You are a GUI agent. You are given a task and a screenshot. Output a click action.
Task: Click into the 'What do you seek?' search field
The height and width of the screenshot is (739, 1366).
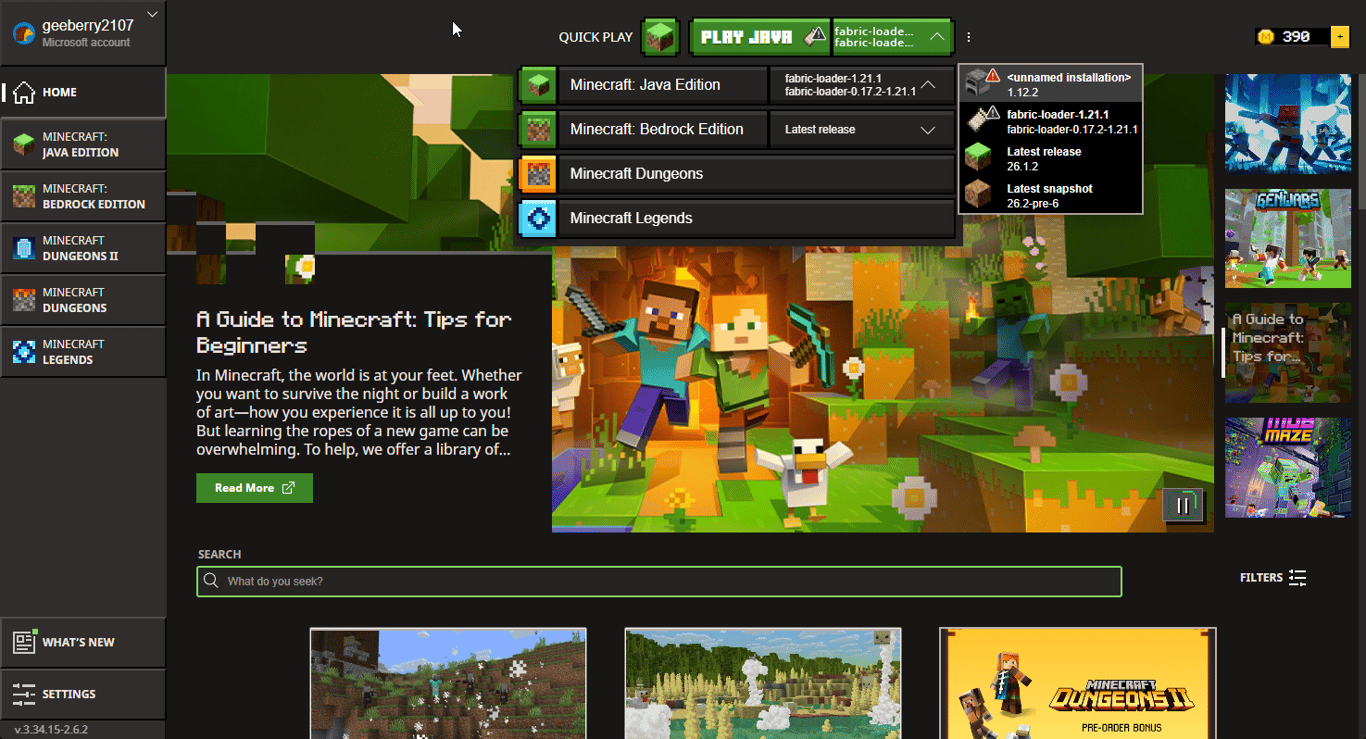pyautogui.click(x=659, y=581)
